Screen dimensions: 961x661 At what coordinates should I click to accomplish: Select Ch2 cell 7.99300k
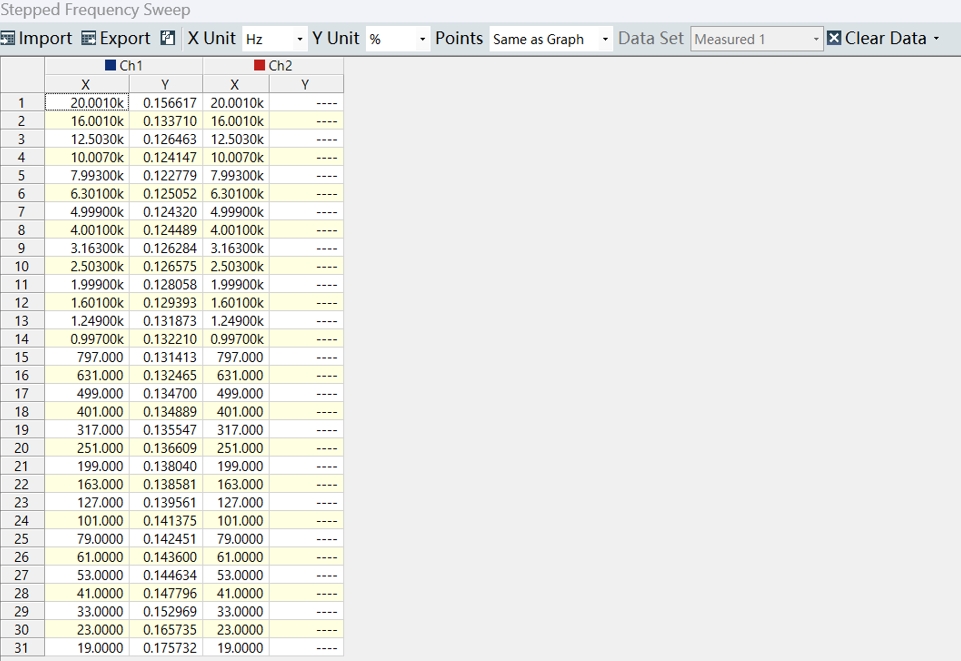pos(236,176)
